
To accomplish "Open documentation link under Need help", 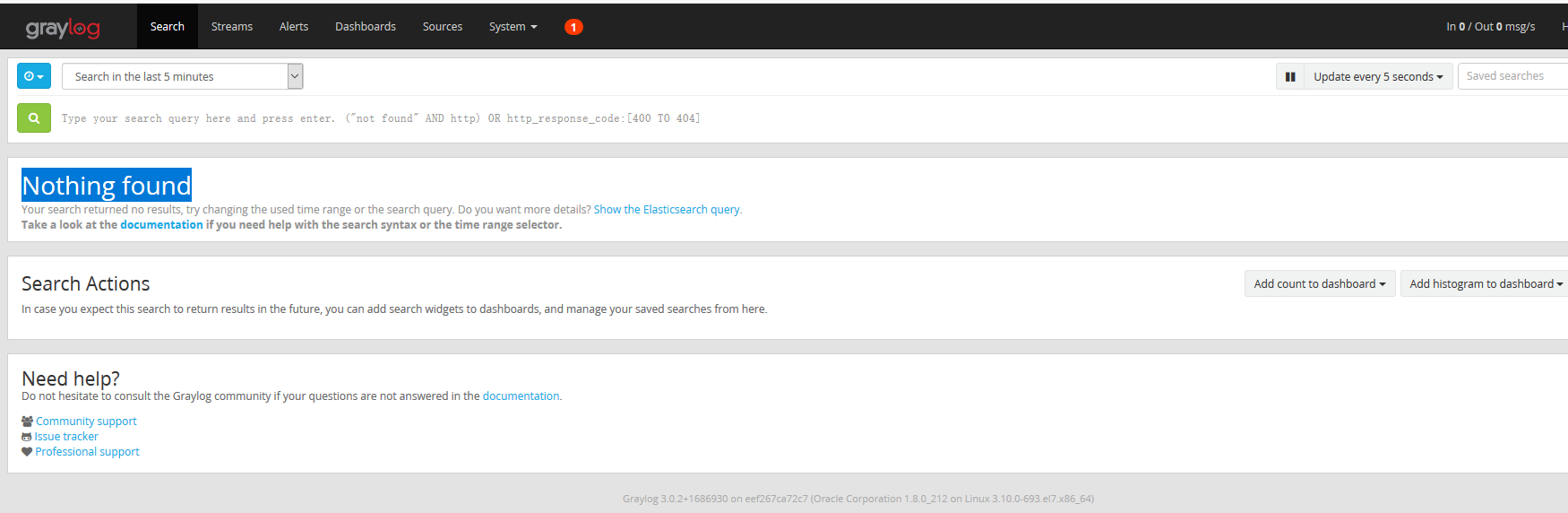I will click(521, 396).
